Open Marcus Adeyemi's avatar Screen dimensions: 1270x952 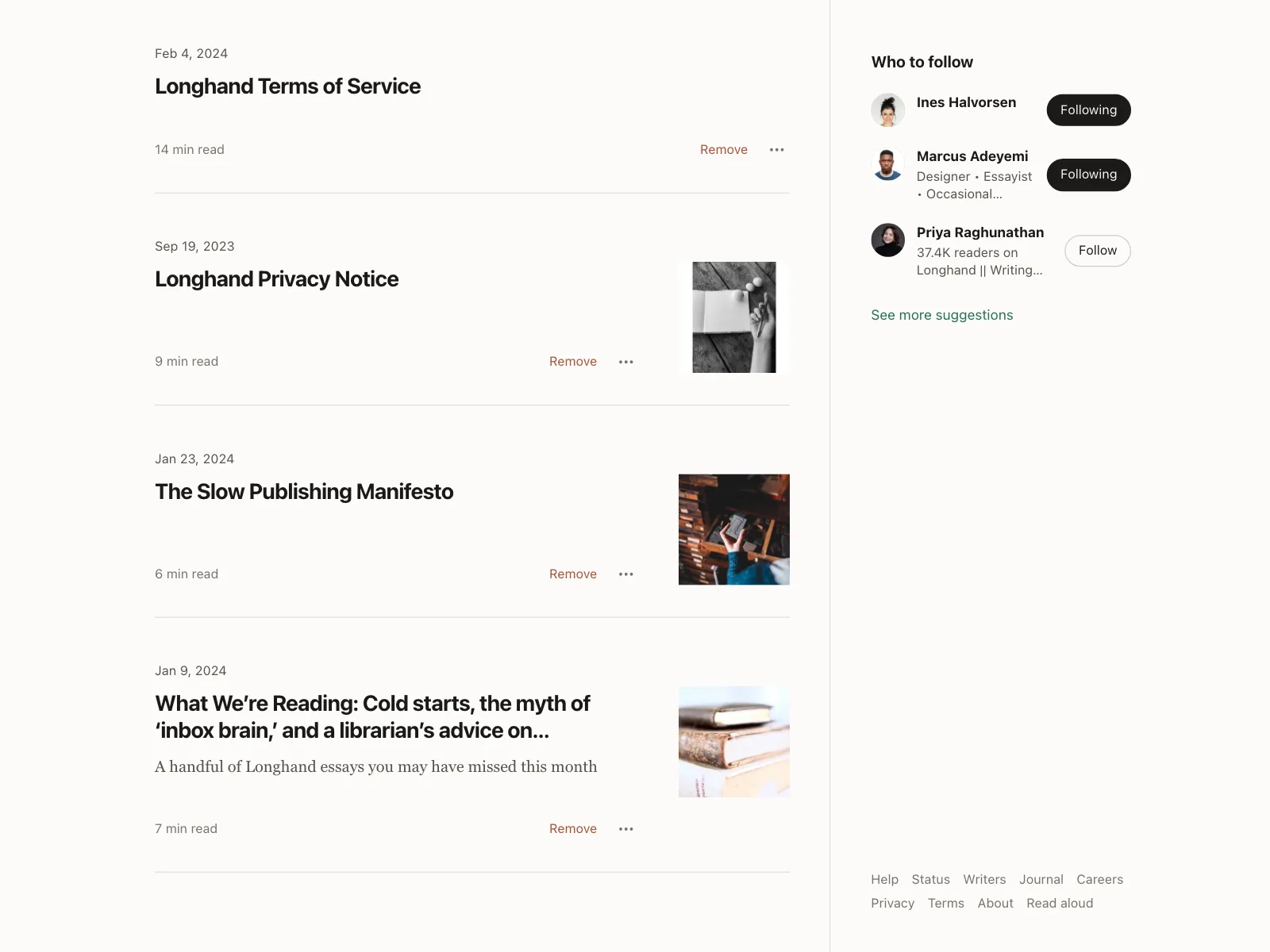[x=887, y=164]
